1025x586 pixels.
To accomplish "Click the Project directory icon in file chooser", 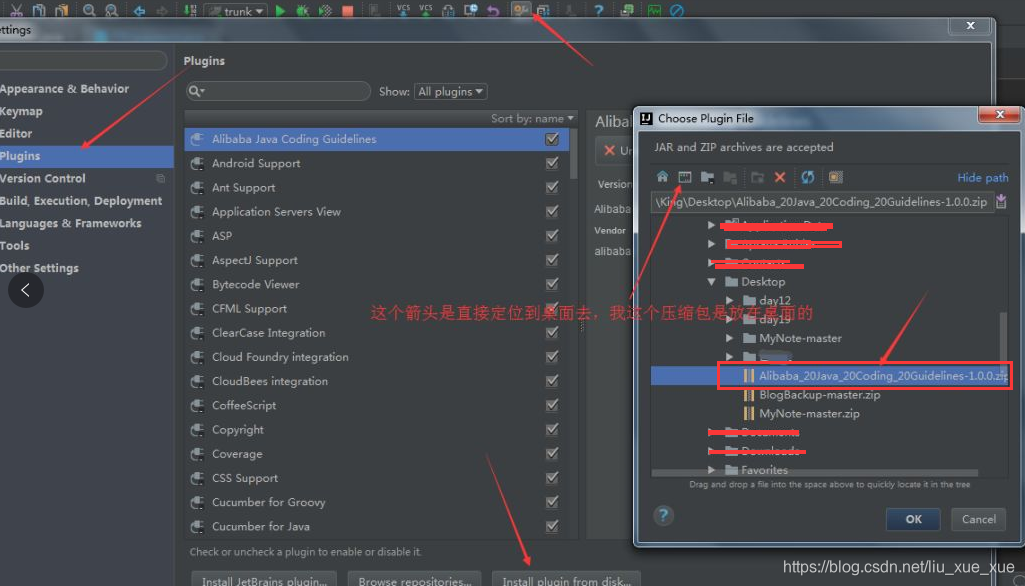I will click(x=707, y=177).
